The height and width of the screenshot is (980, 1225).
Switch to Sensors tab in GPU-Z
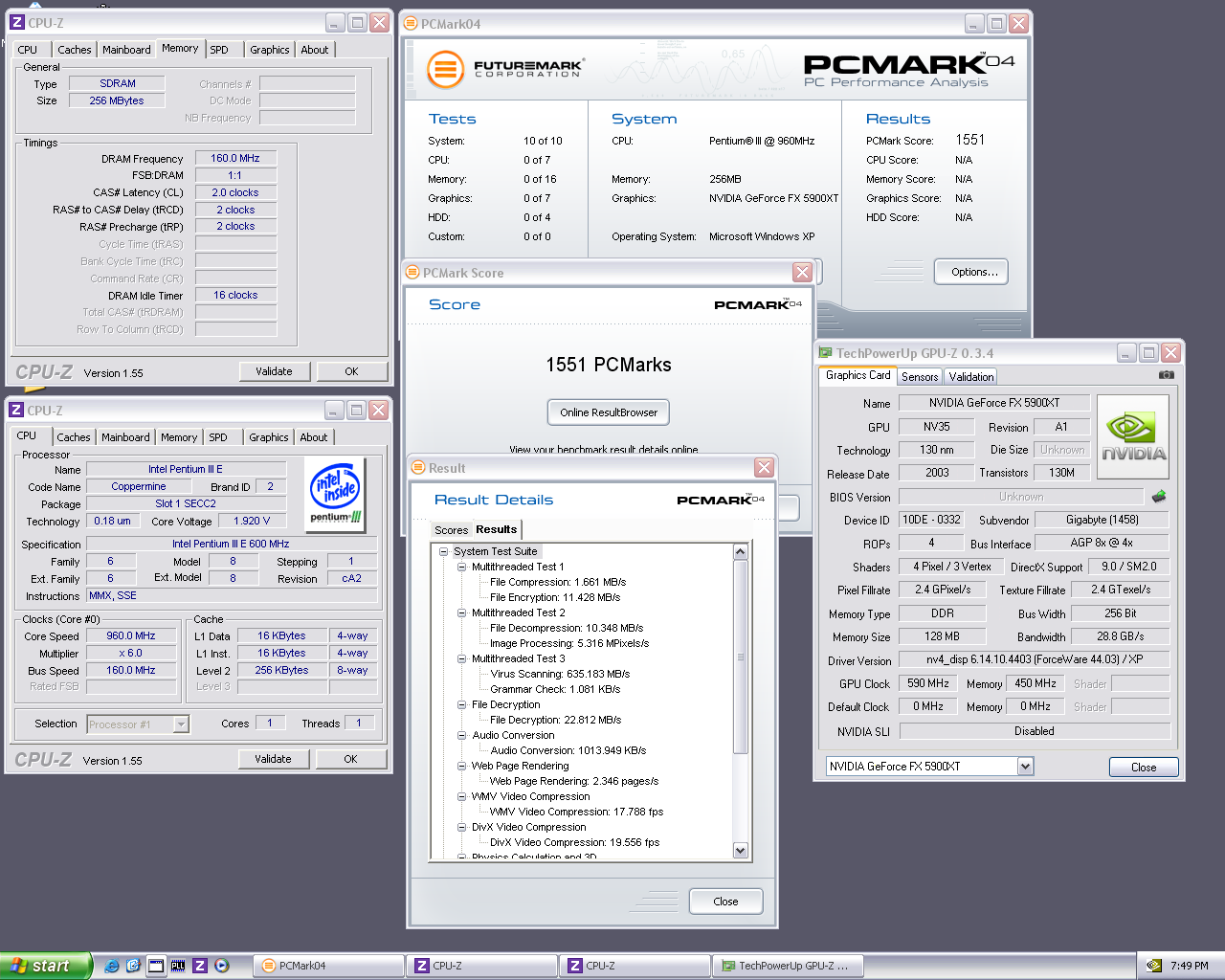coord(920,377)
